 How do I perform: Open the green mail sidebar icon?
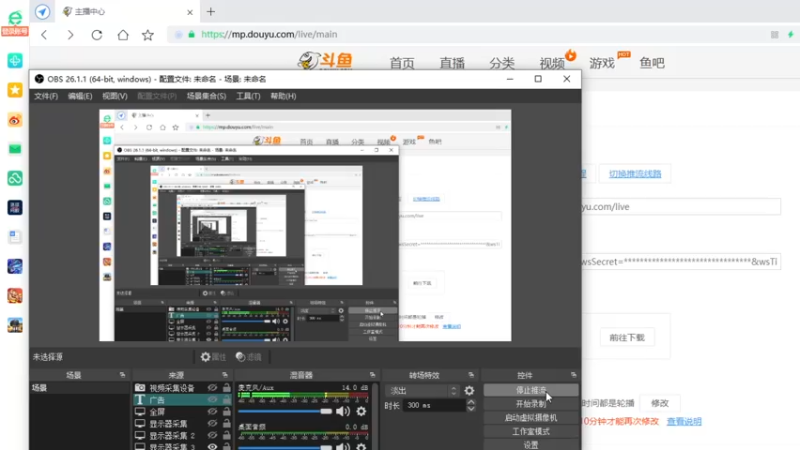click(15, 149)
